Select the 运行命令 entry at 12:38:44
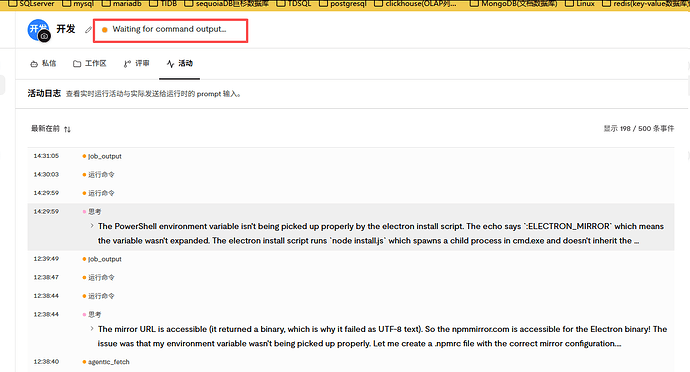The image size is (690, 372). [351, 296]
